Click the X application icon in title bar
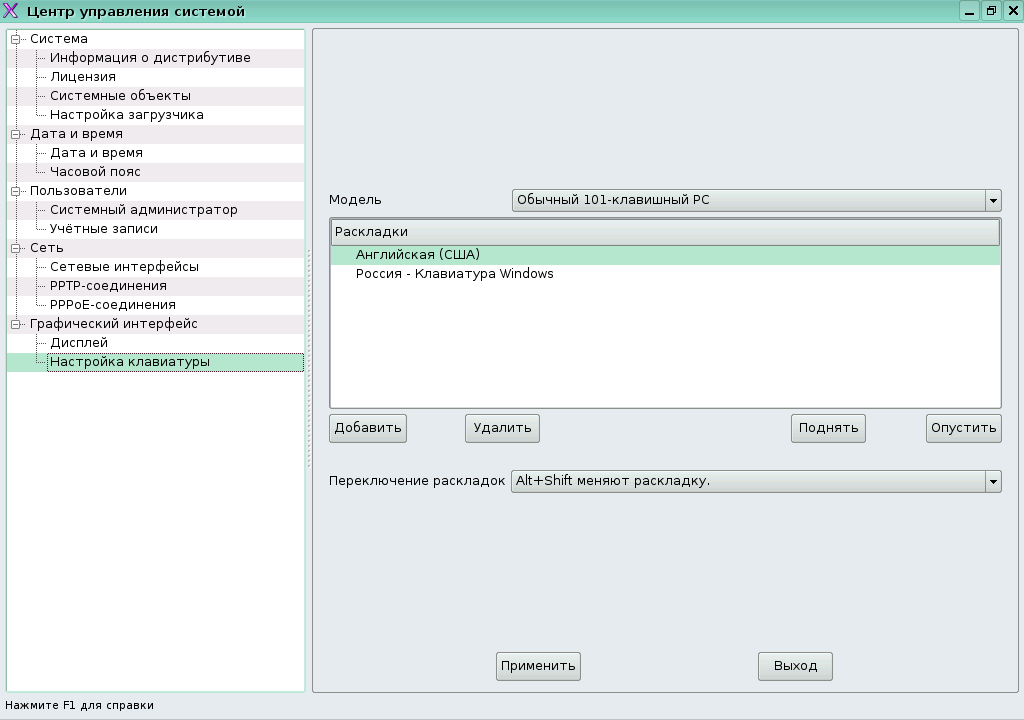1024x720 pixels. [x=12, y=11]
